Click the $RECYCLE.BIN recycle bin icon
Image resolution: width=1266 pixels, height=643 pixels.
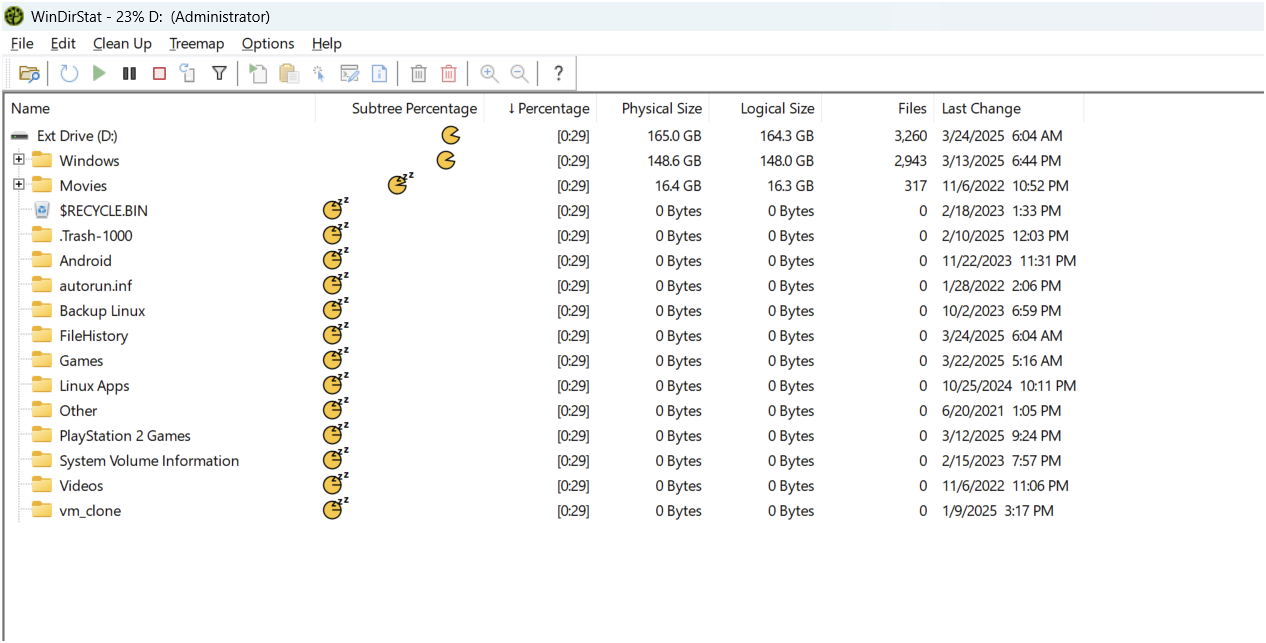[42, 210]
